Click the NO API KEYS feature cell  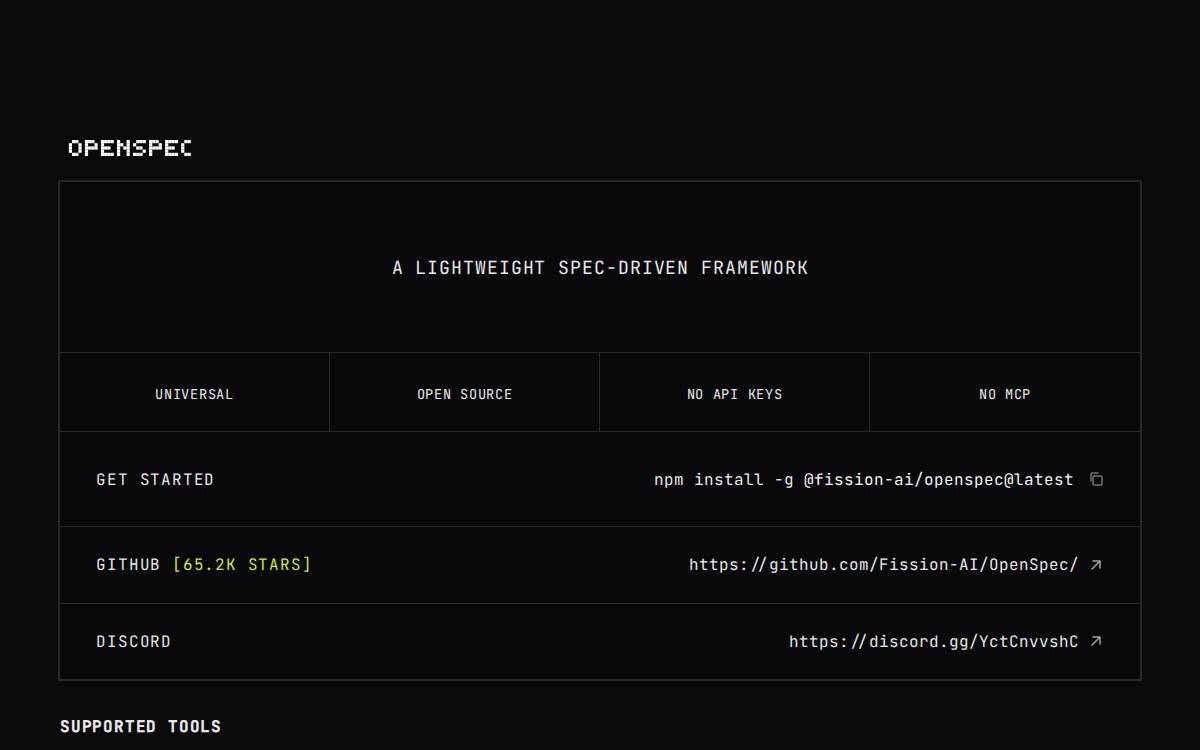[734, 393]
